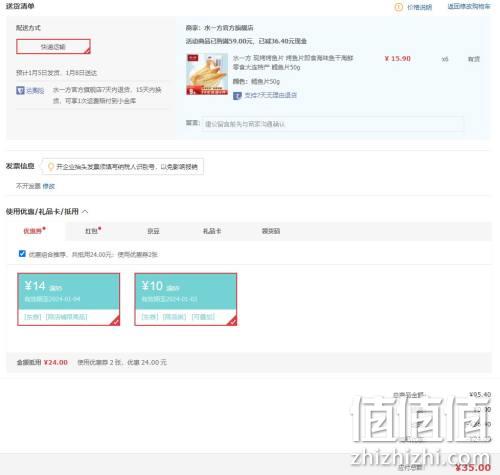Click the invoice modify link

click(x=49, y=186)
